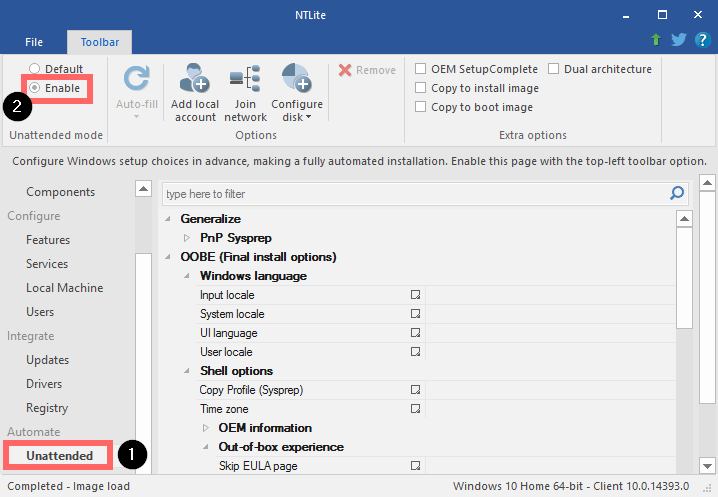Viewport: 718px width, 497px height.
Task: Check the Dual architecture checkbox
Action: tap(553, 69)
